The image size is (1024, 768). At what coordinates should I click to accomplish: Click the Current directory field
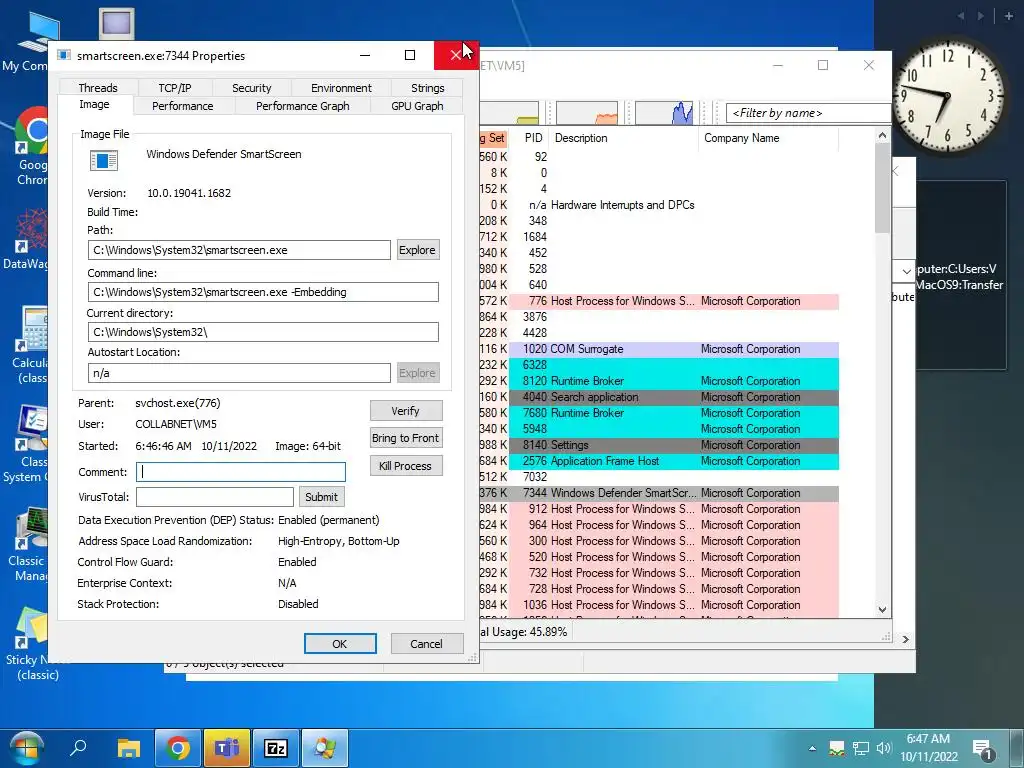pyautogui.click(x=263, y=332)
